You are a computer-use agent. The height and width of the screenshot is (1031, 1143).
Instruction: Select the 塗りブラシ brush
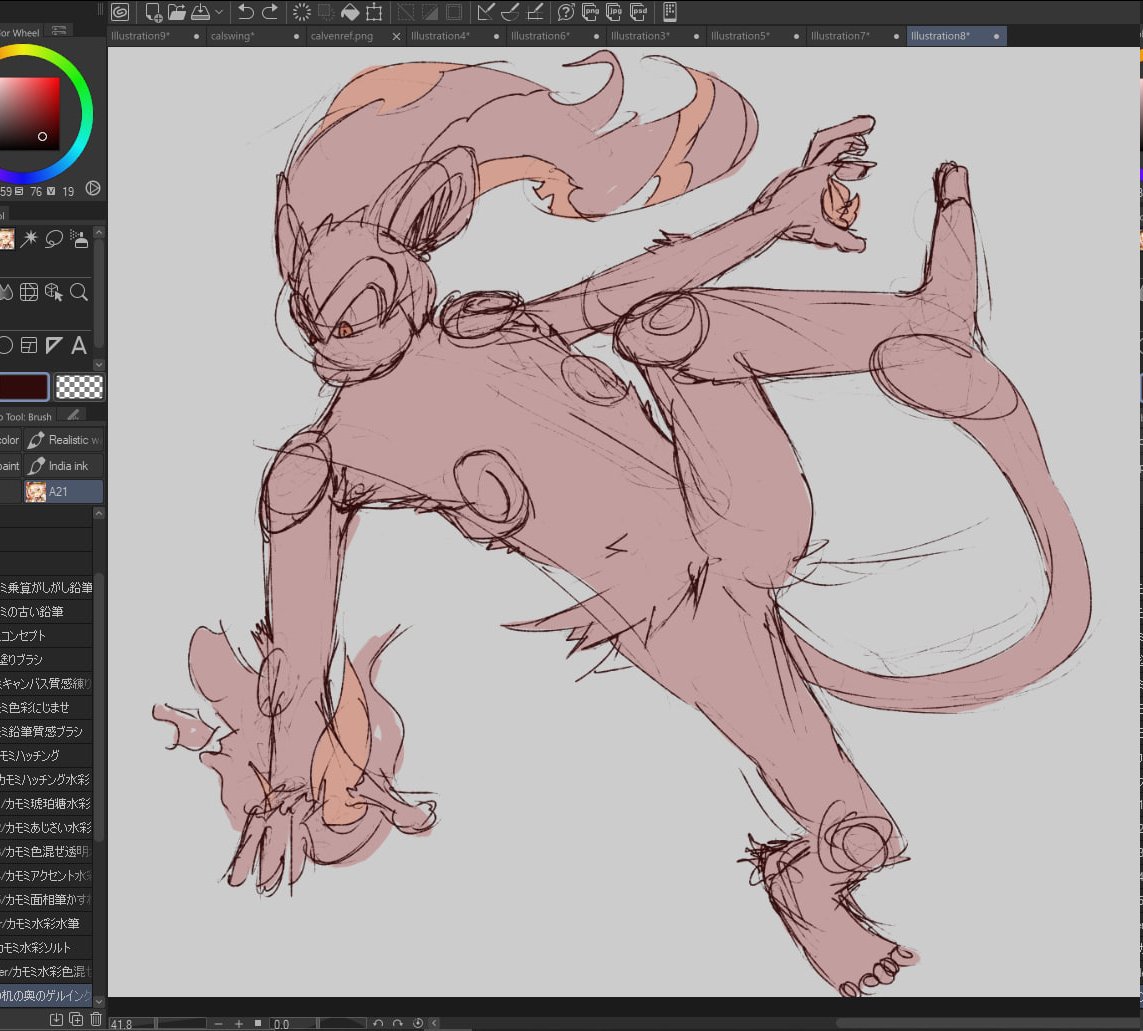coord(46,659)
